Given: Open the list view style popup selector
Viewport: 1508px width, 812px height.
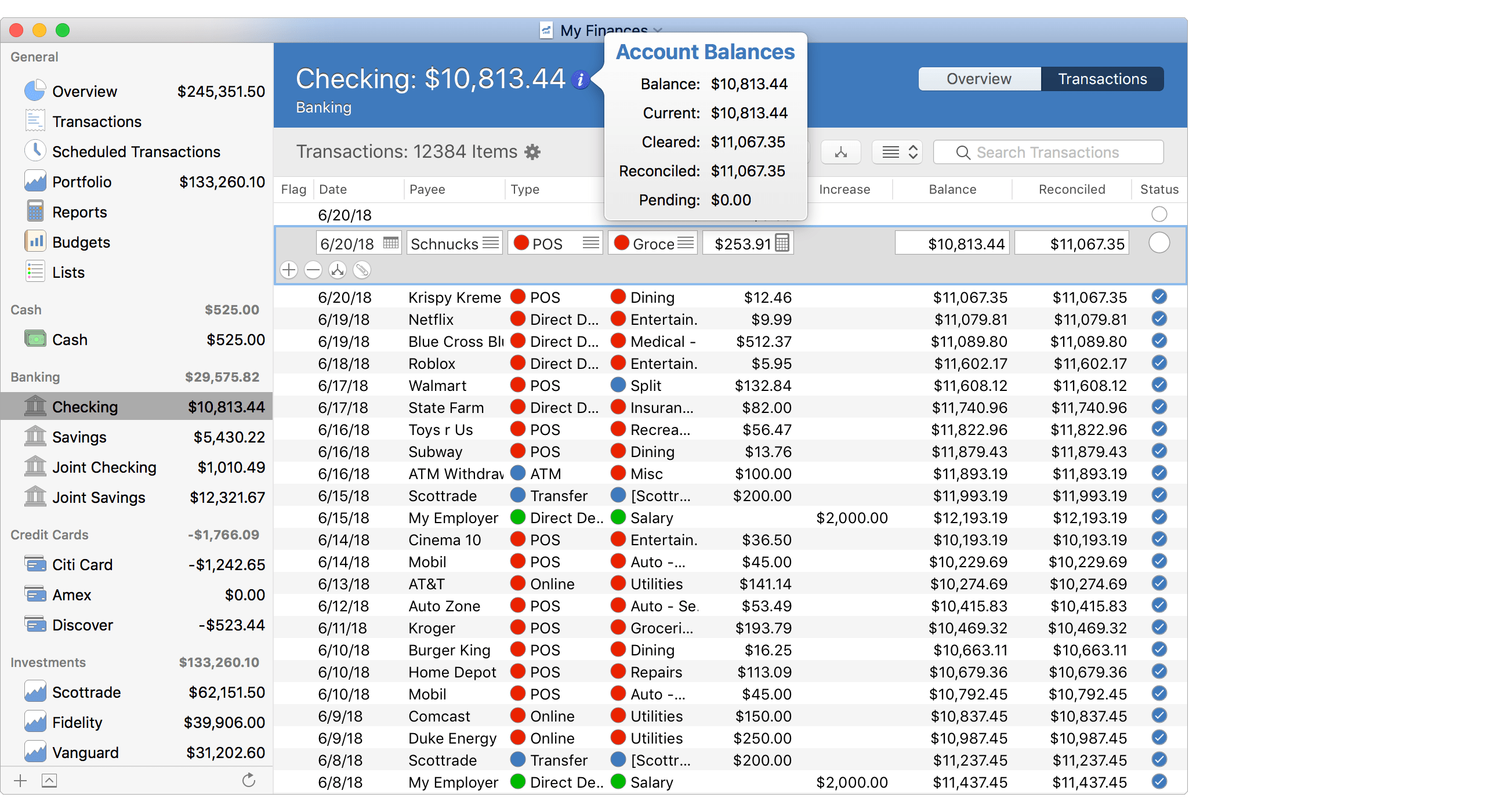Looking at the screenshot, I should [897, 152].
